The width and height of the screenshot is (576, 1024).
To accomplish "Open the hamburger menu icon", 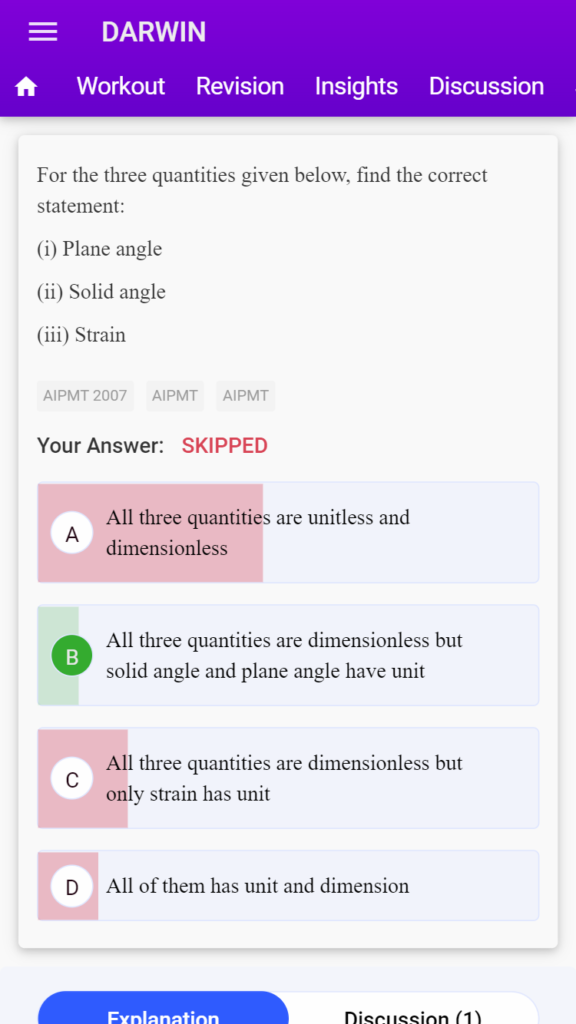I will click(43, 32).
